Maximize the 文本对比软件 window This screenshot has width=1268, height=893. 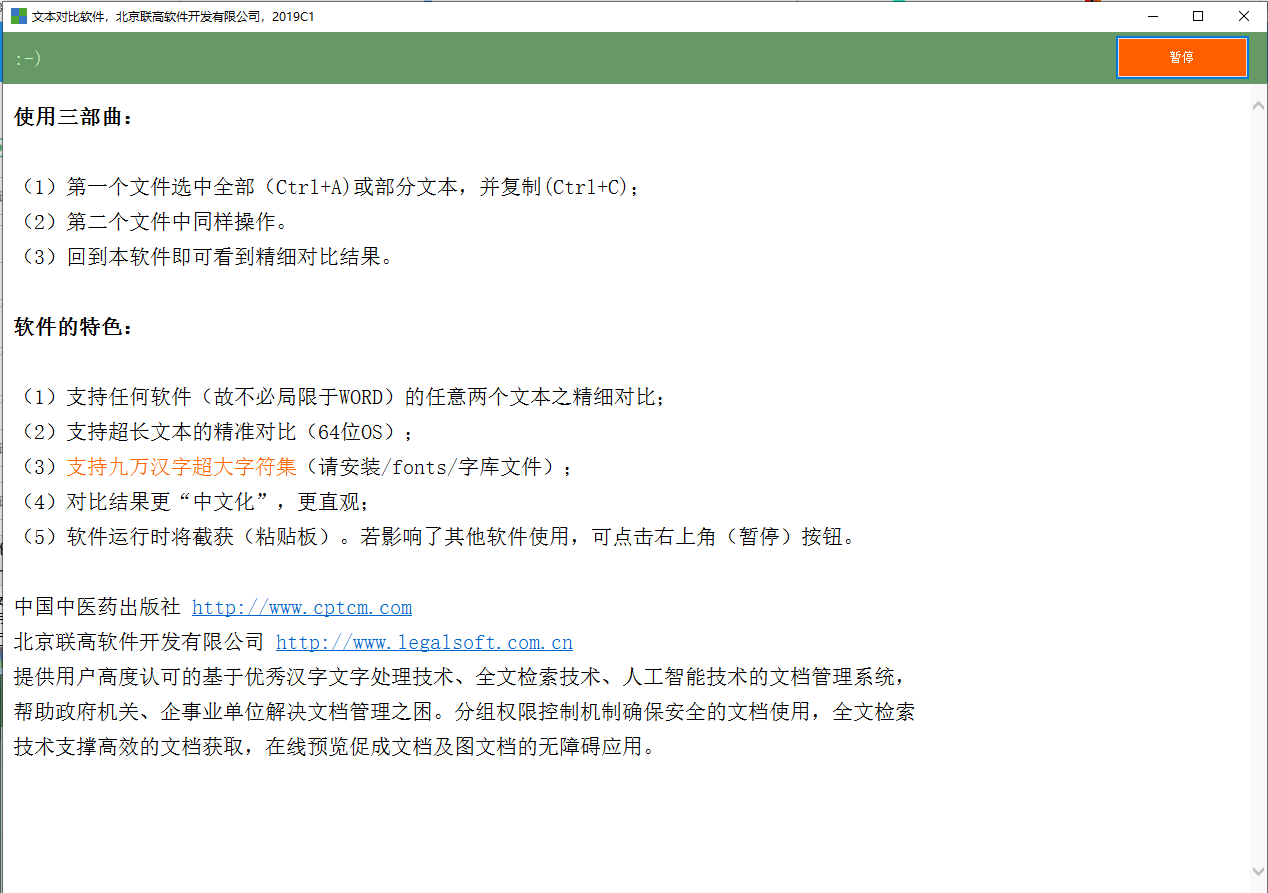[1198, 16]
